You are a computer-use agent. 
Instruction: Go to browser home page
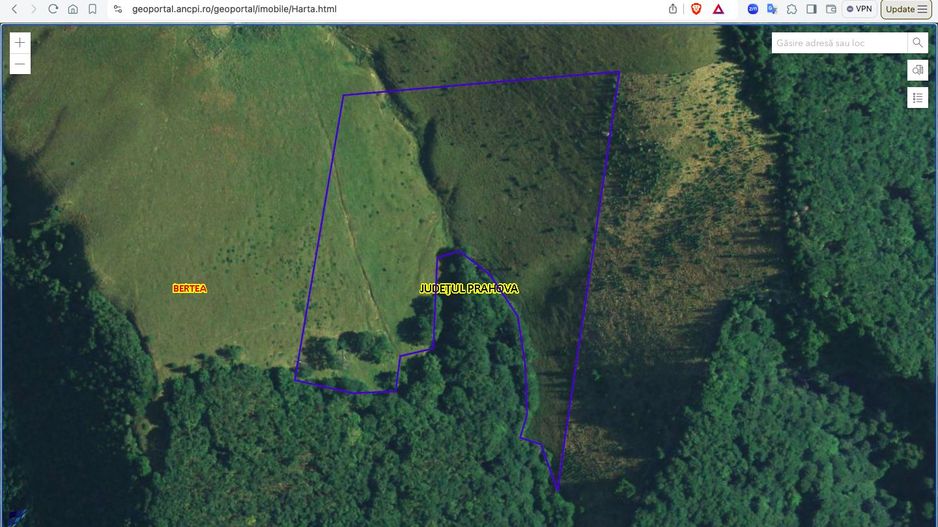(x=73, y=9)
